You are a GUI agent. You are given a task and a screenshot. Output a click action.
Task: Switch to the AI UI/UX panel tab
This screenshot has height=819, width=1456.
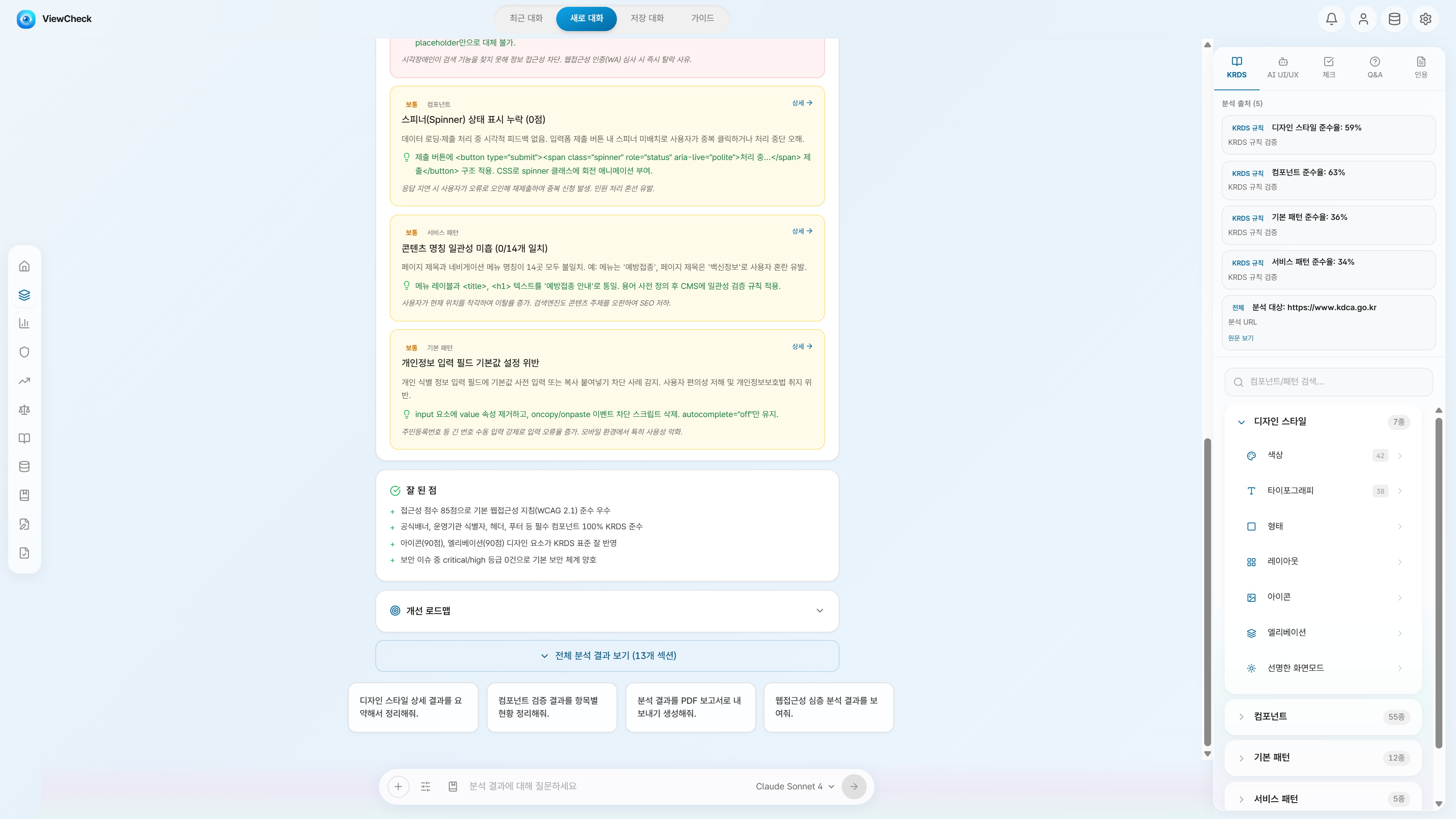pos(1282,68)
